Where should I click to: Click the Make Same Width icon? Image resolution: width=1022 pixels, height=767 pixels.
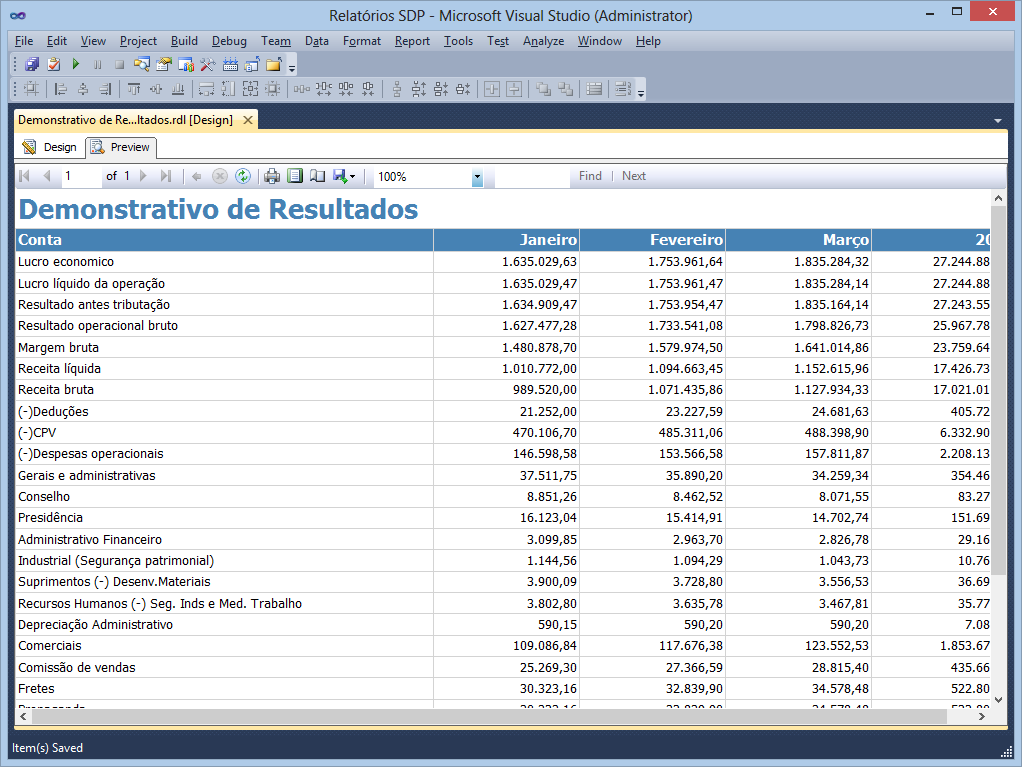click(x=207, y=89)
